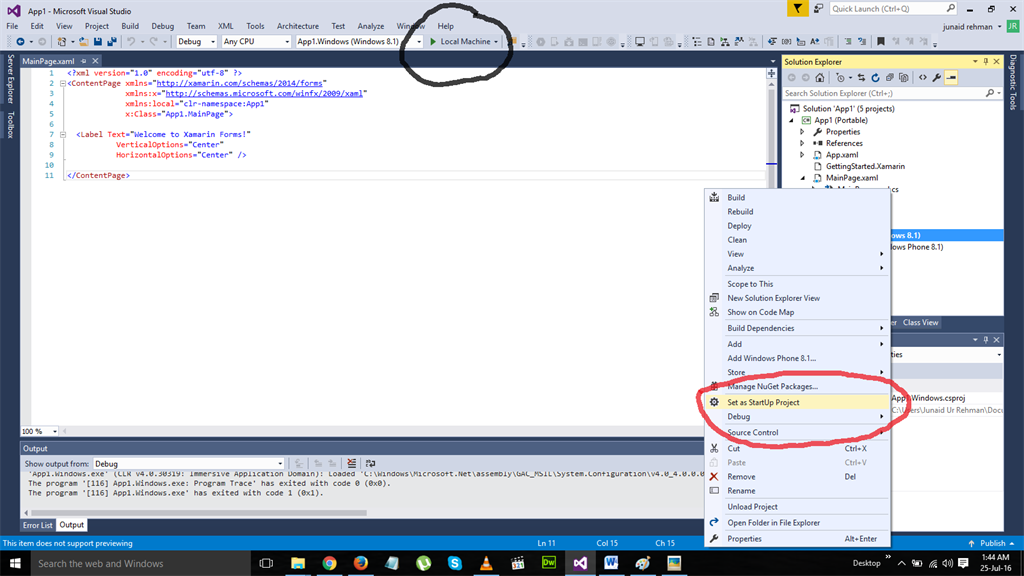Image resolution: width=1024 pixels, height=576 pixels.
Task: Save the file with the Save icon
Action: 98,42
